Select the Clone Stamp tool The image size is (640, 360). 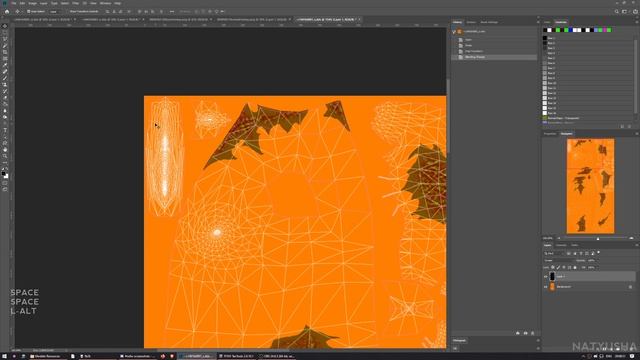point(5,85)
